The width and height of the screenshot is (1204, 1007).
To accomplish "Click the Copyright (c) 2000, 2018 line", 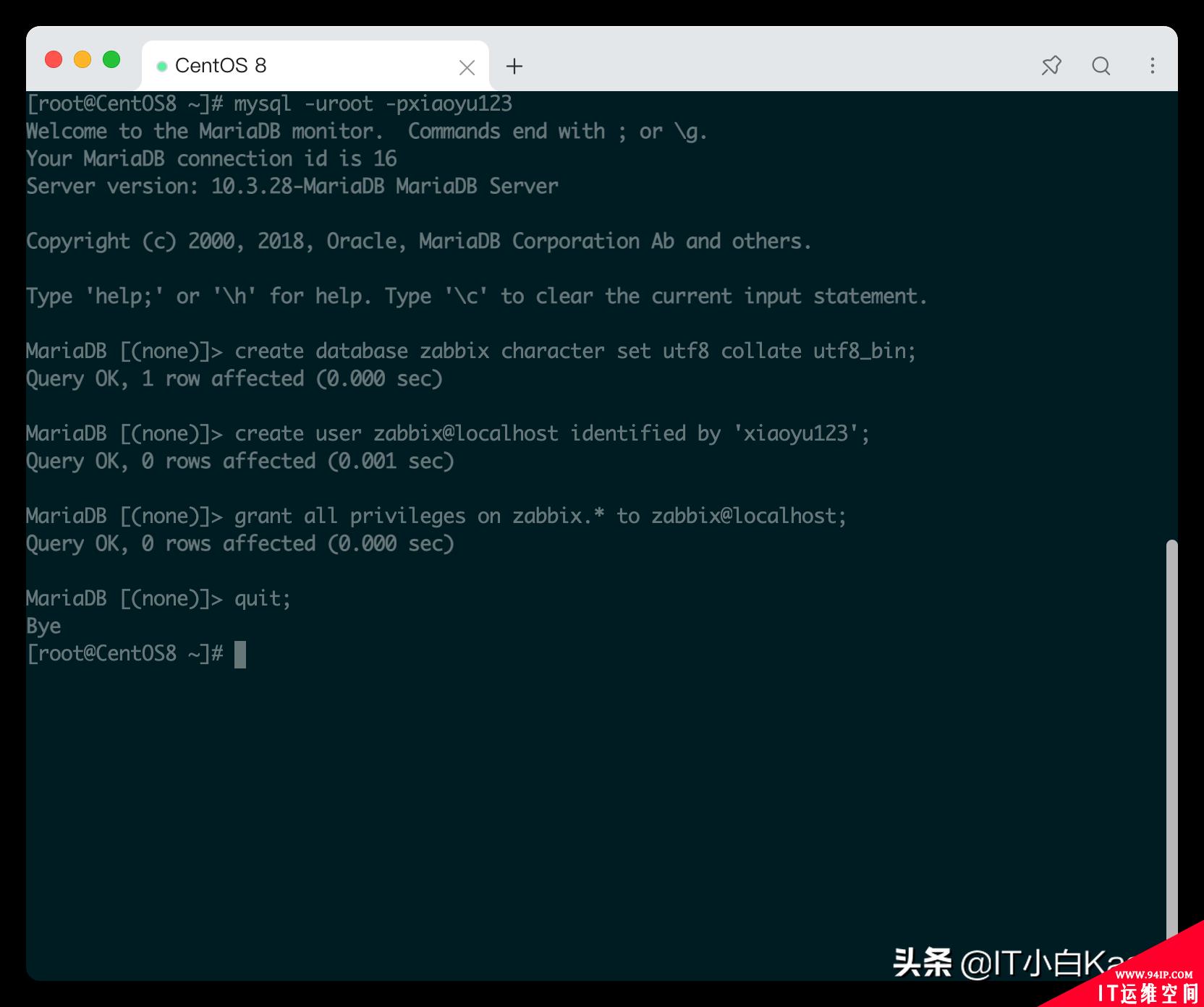I will tap(419, 241).
